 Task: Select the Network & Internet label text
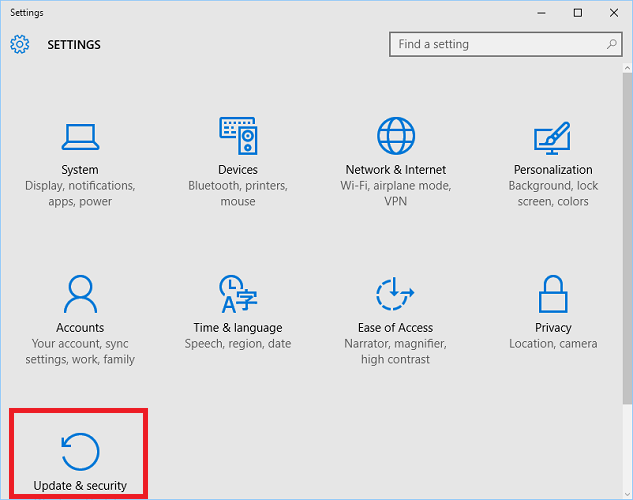coord(396,169)
